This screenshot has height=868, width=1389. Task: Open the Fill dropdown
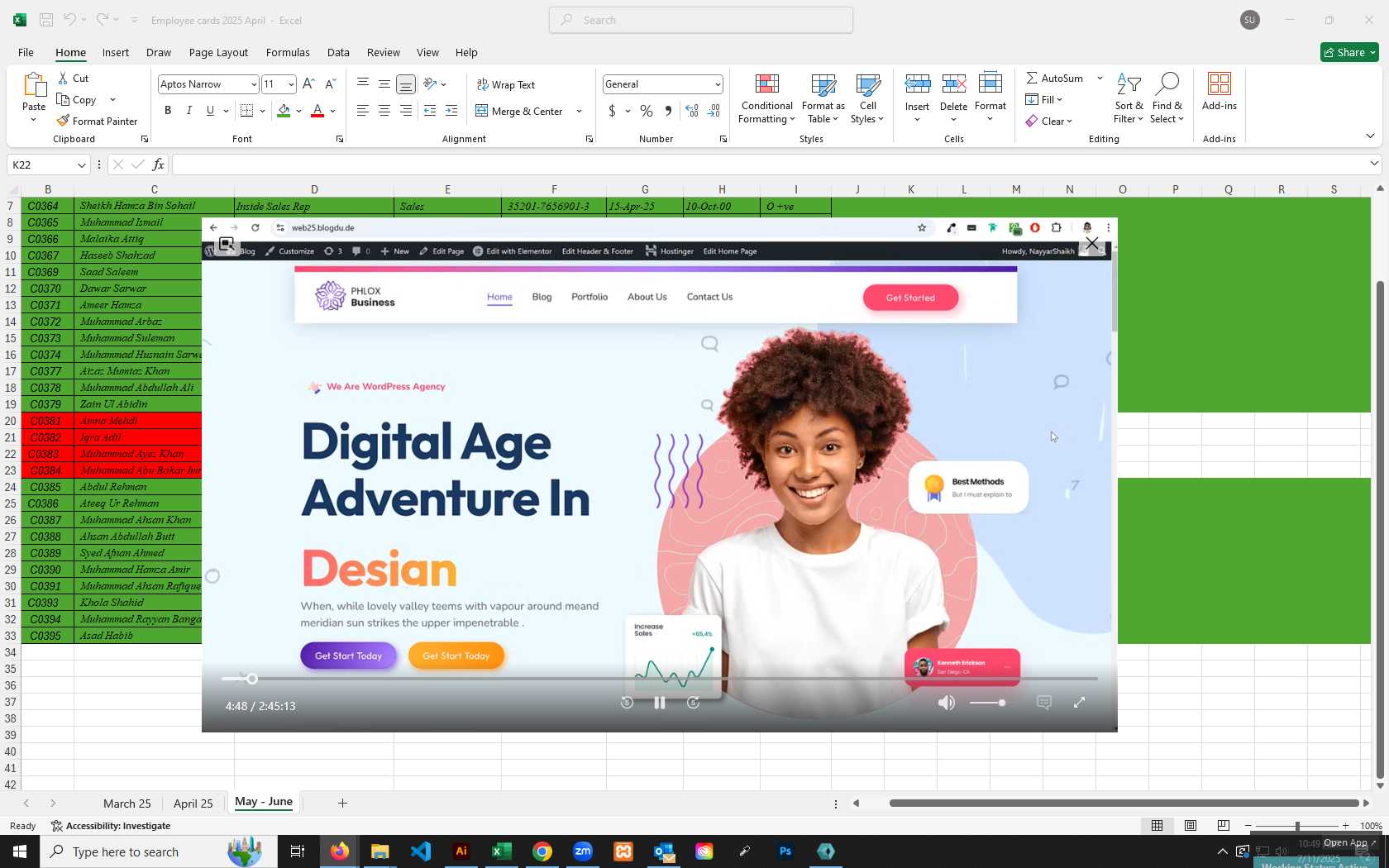click(x=1044, y=99)
